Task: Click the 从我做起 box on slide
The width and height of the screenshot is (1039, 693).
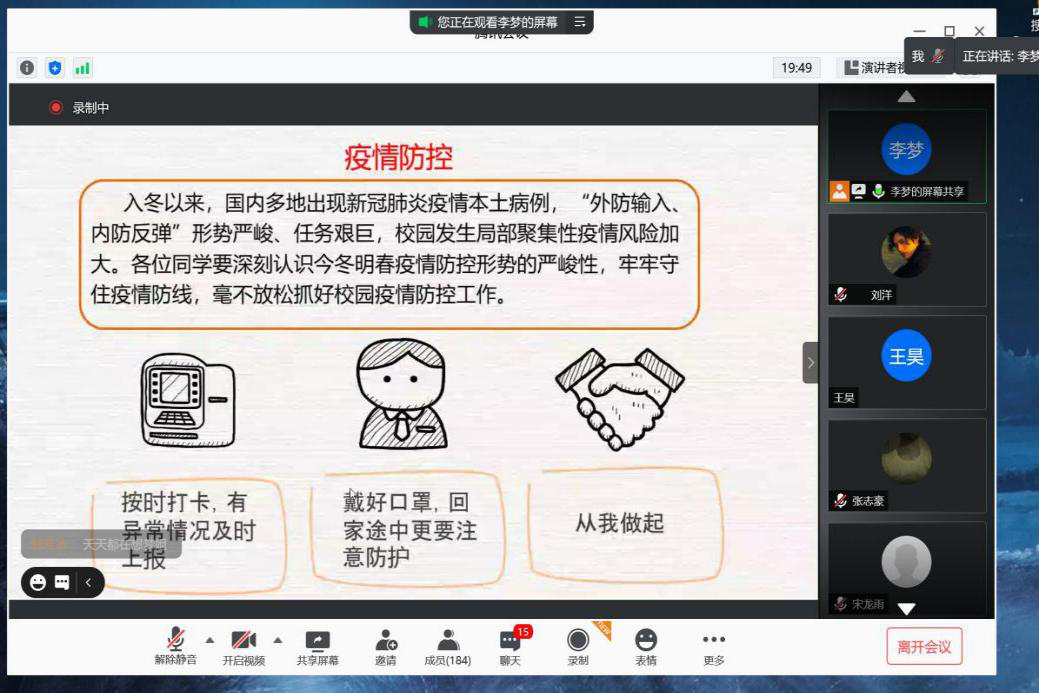Action: pos(624,524)
